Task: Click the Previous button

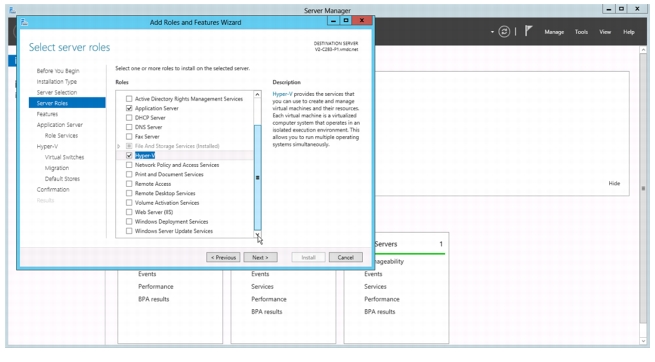Action: (223, 257)
